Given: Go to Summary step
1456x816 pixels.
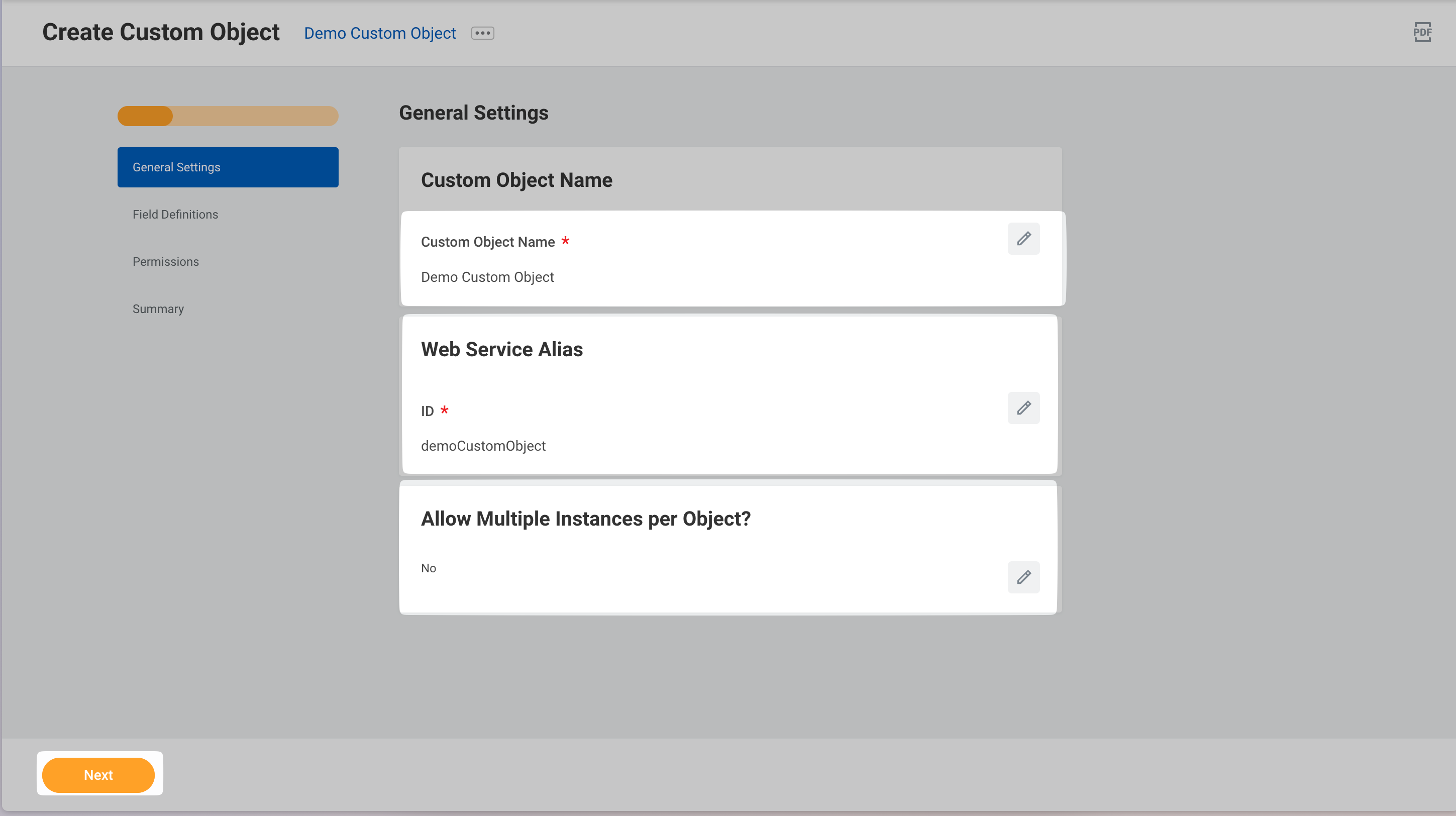Looking at the screenshot, I should 158,309.
